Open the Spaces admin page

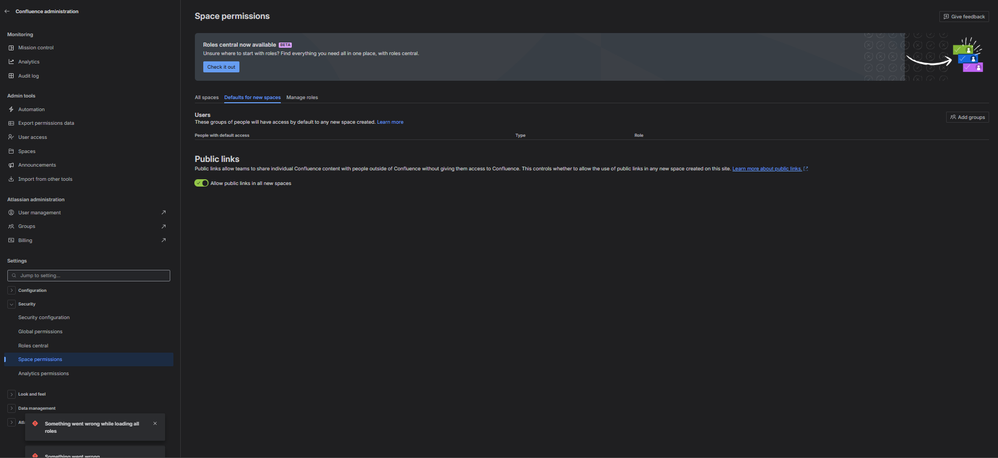pos(27,151)
